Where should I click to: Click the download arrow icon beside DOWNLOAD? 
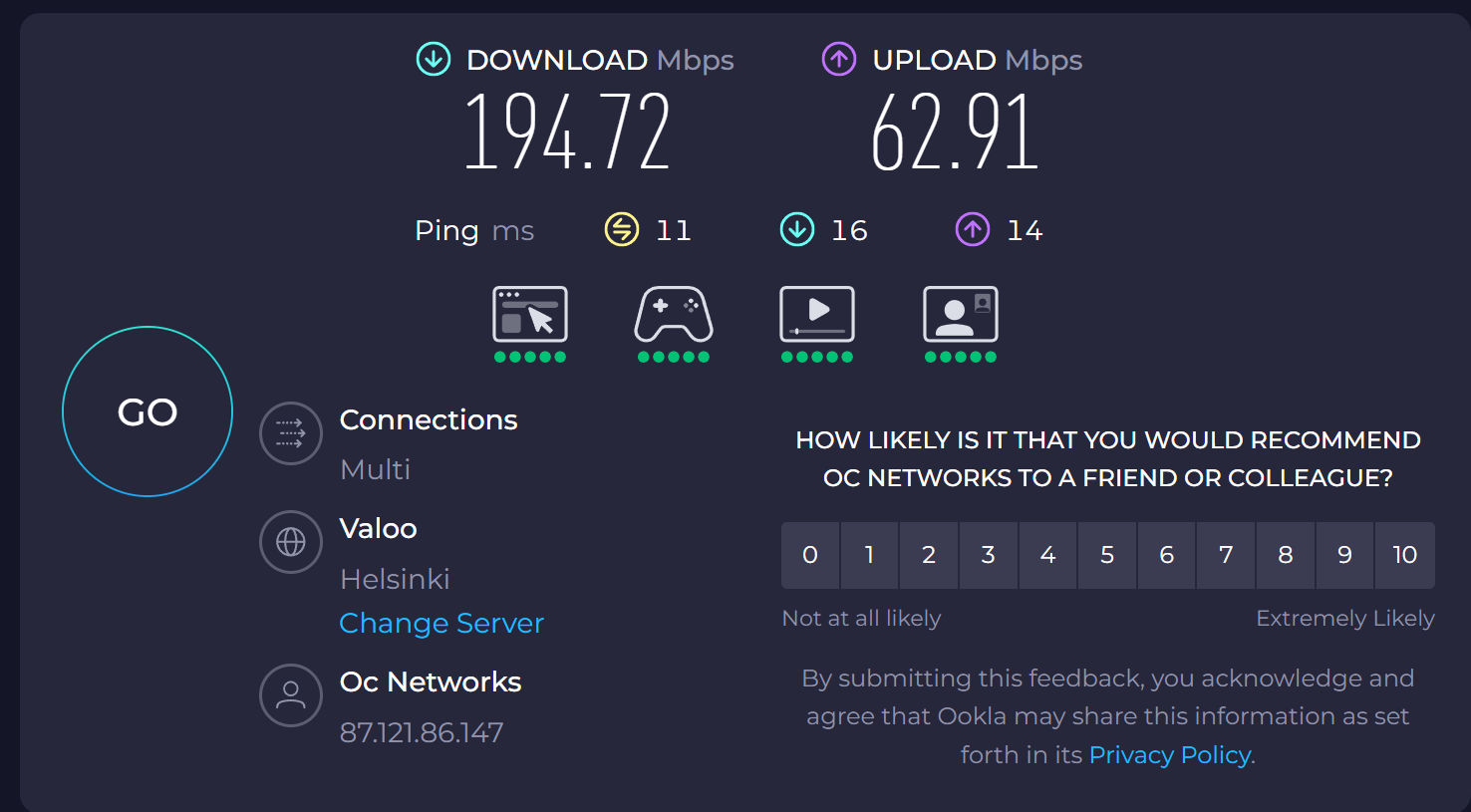pos(434,60)
